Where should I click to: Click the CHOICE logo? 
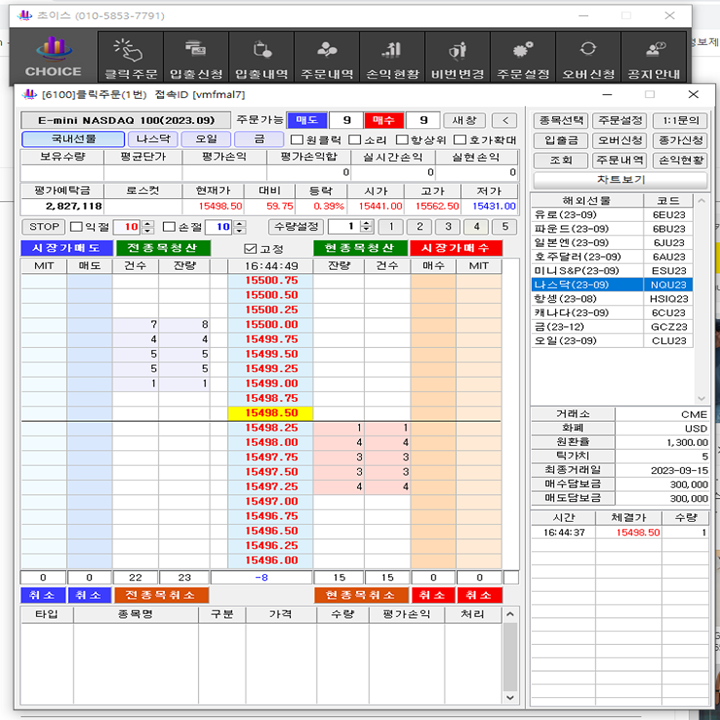click(x=54, y=57)
